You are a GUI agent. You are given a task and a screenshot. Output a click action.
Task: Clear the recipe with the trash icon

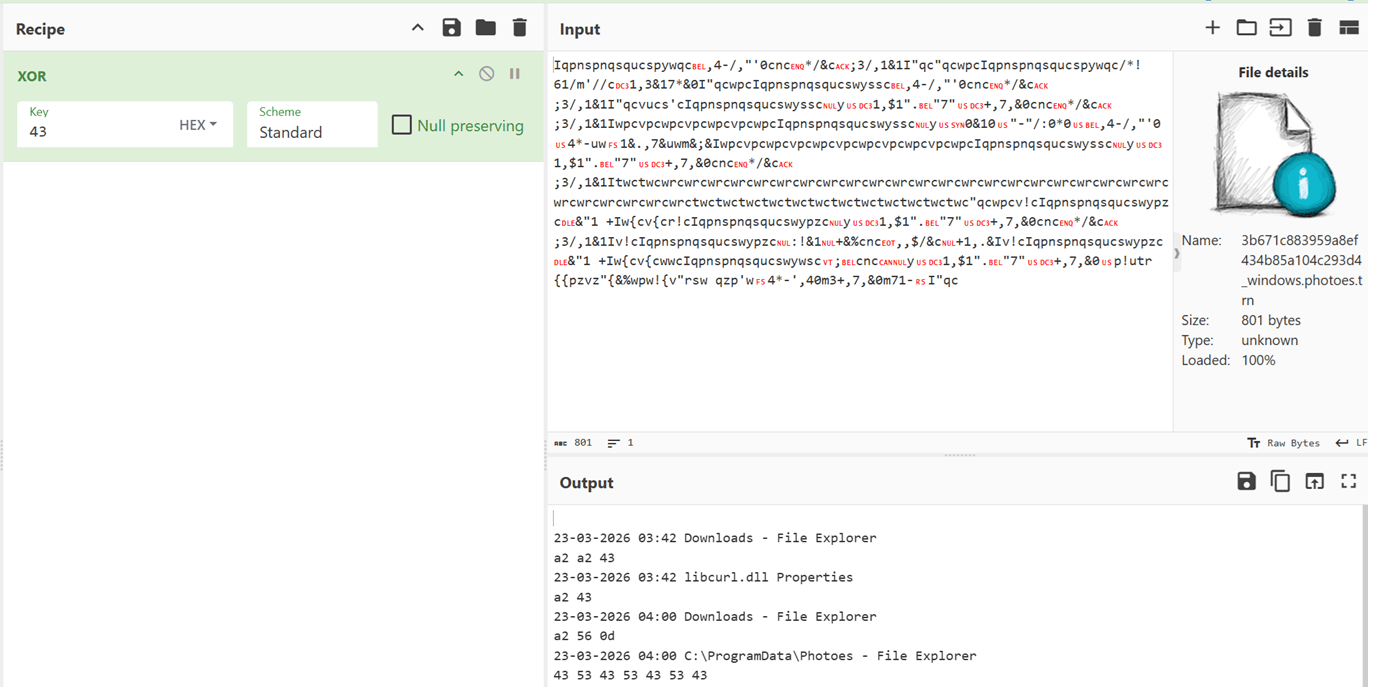click(519, 28)
